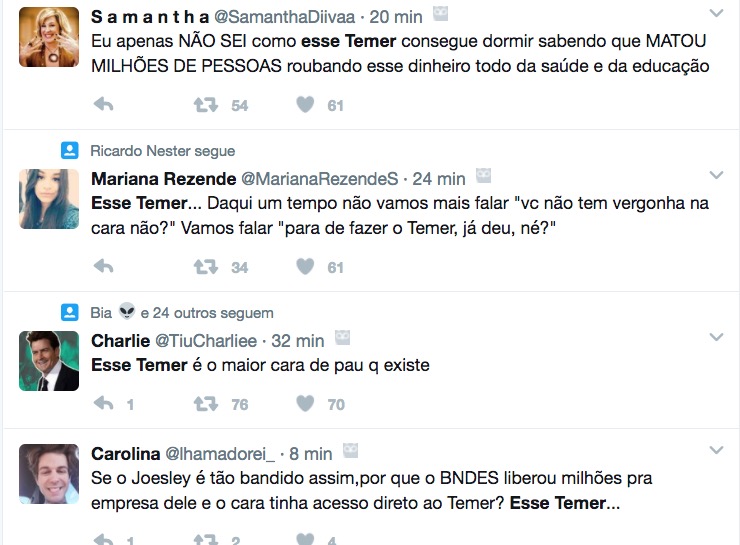Screen dimensions: 740x545
Task: Like Samantha's tweet
Action: click(306, 104)
